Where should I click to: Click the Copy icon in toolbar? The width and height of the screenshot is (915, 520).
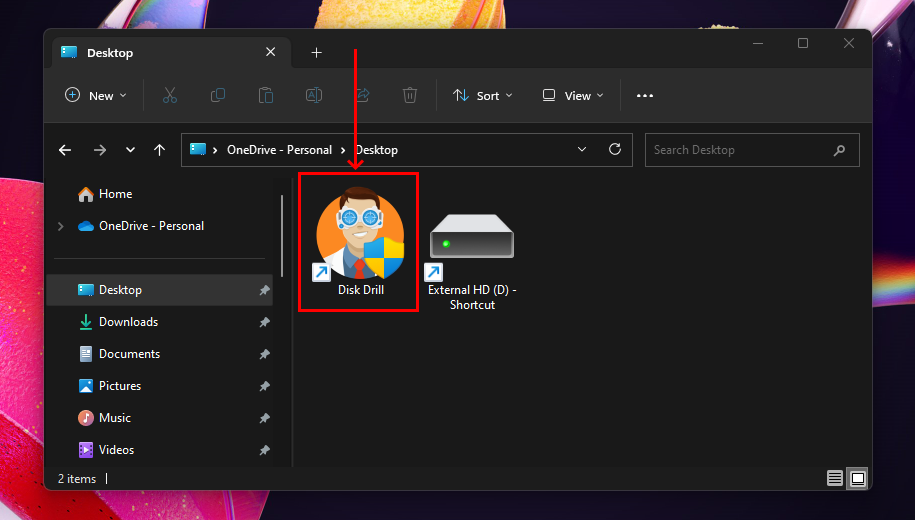point(218,95)
